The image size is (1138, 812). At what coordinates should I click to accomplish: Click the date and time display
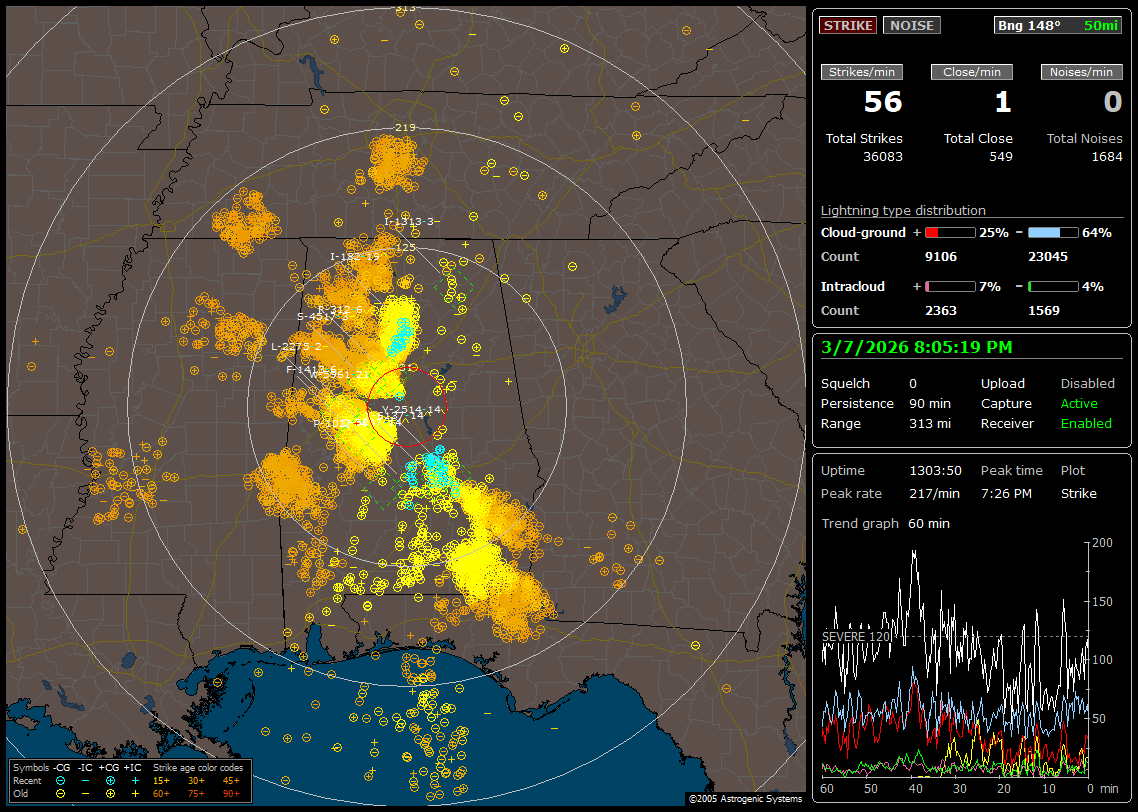(916, 348)
